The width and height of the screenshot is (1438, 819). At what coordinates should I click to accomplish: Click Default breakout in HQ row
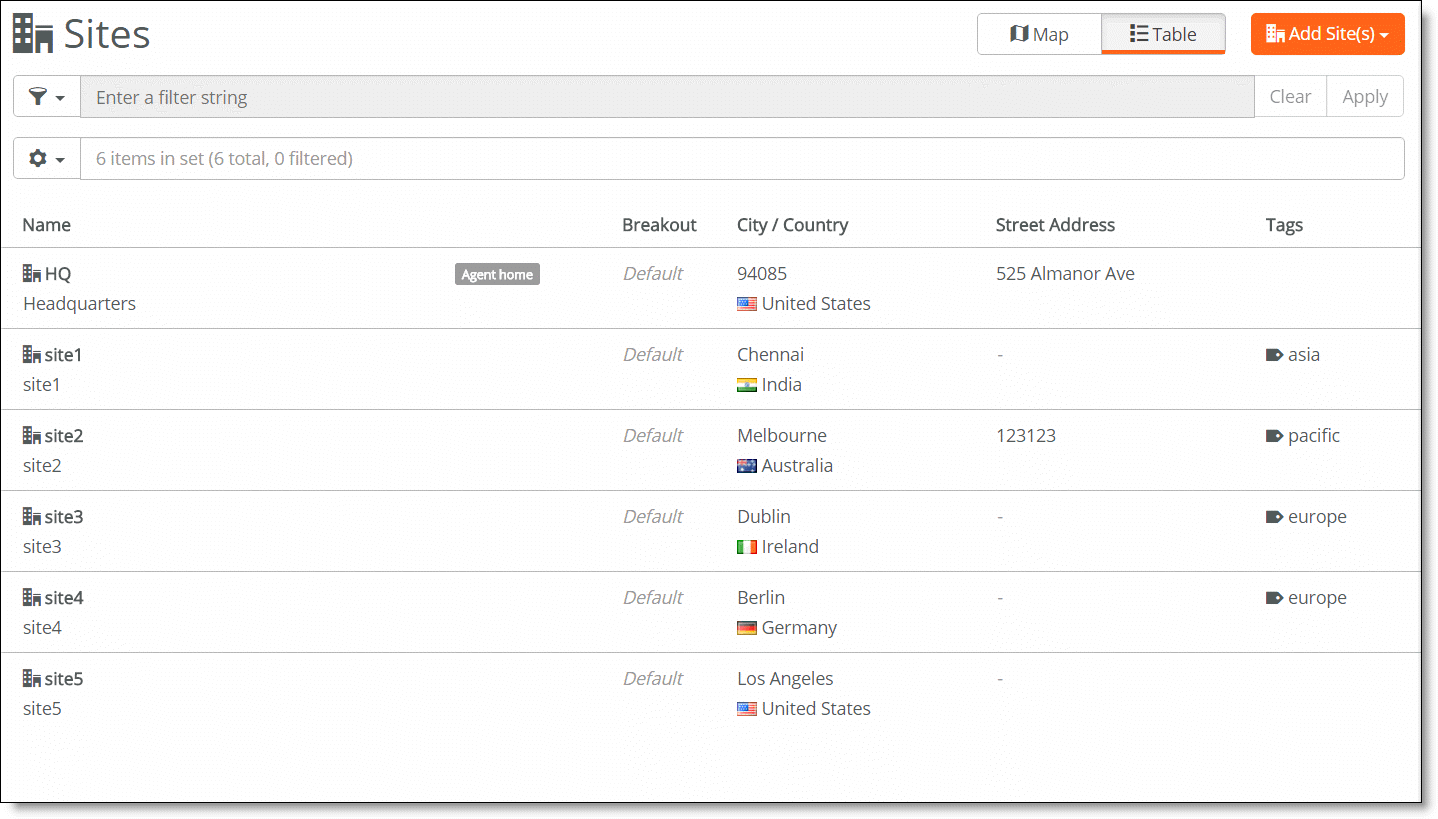[x=653, y=274]
